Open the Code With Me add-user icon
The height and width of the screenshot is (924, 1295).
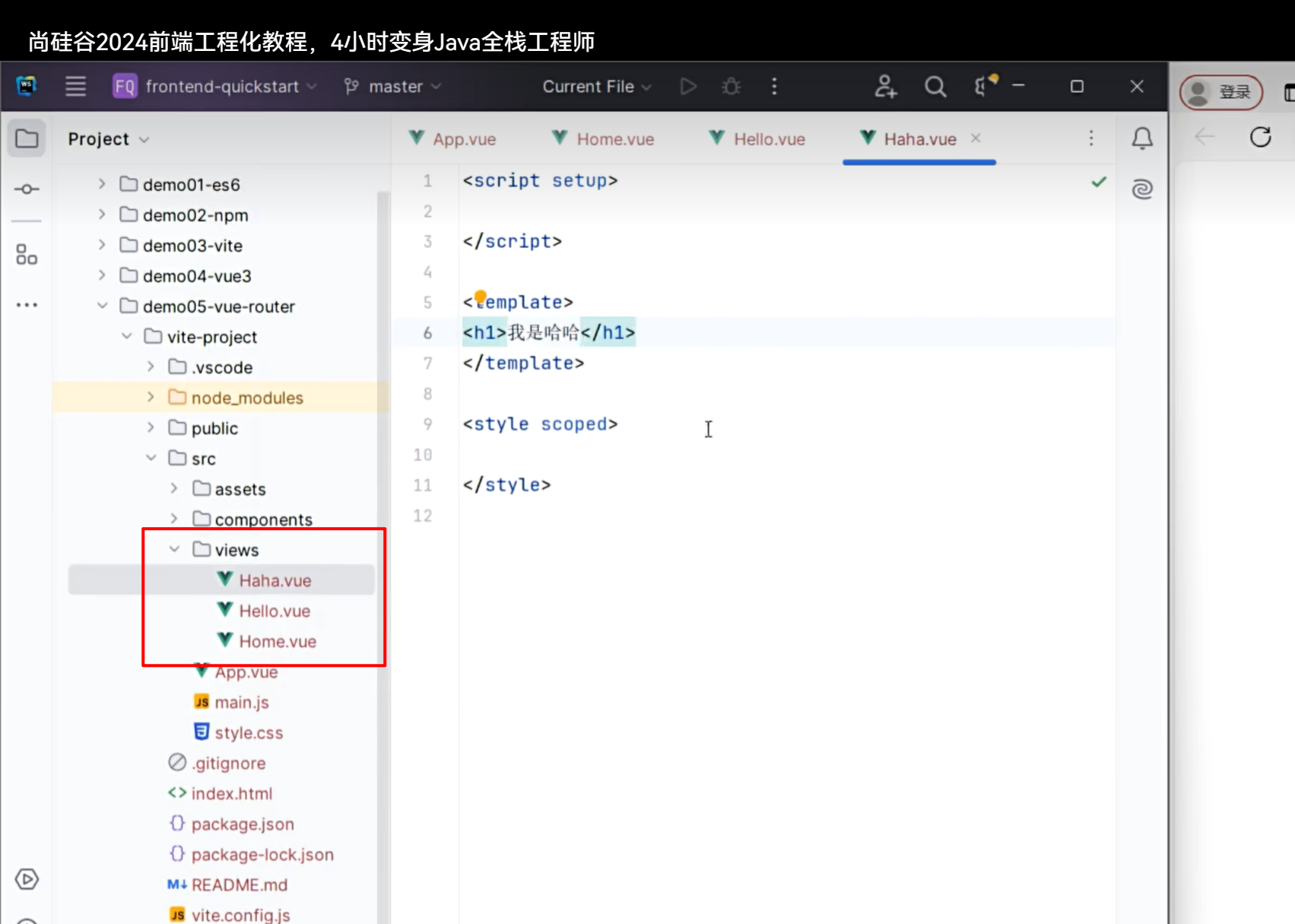[885, 87]
